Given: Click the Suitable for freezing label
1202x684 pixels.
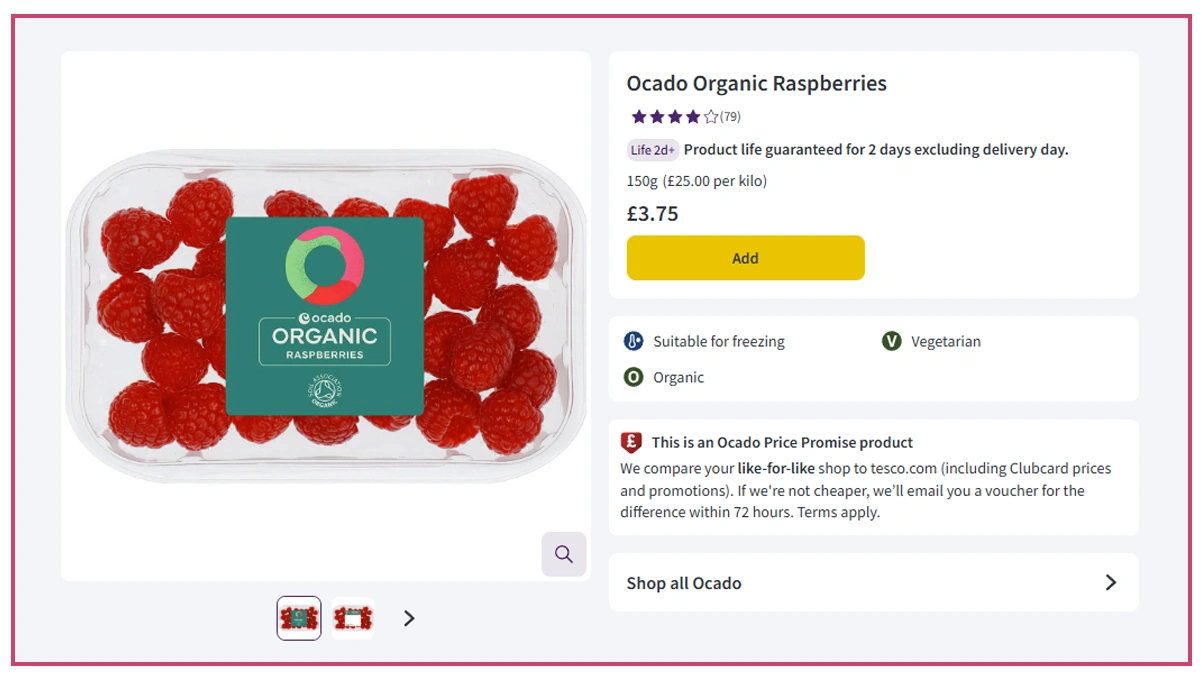Looking at the screenshot, I should [718, 341].
